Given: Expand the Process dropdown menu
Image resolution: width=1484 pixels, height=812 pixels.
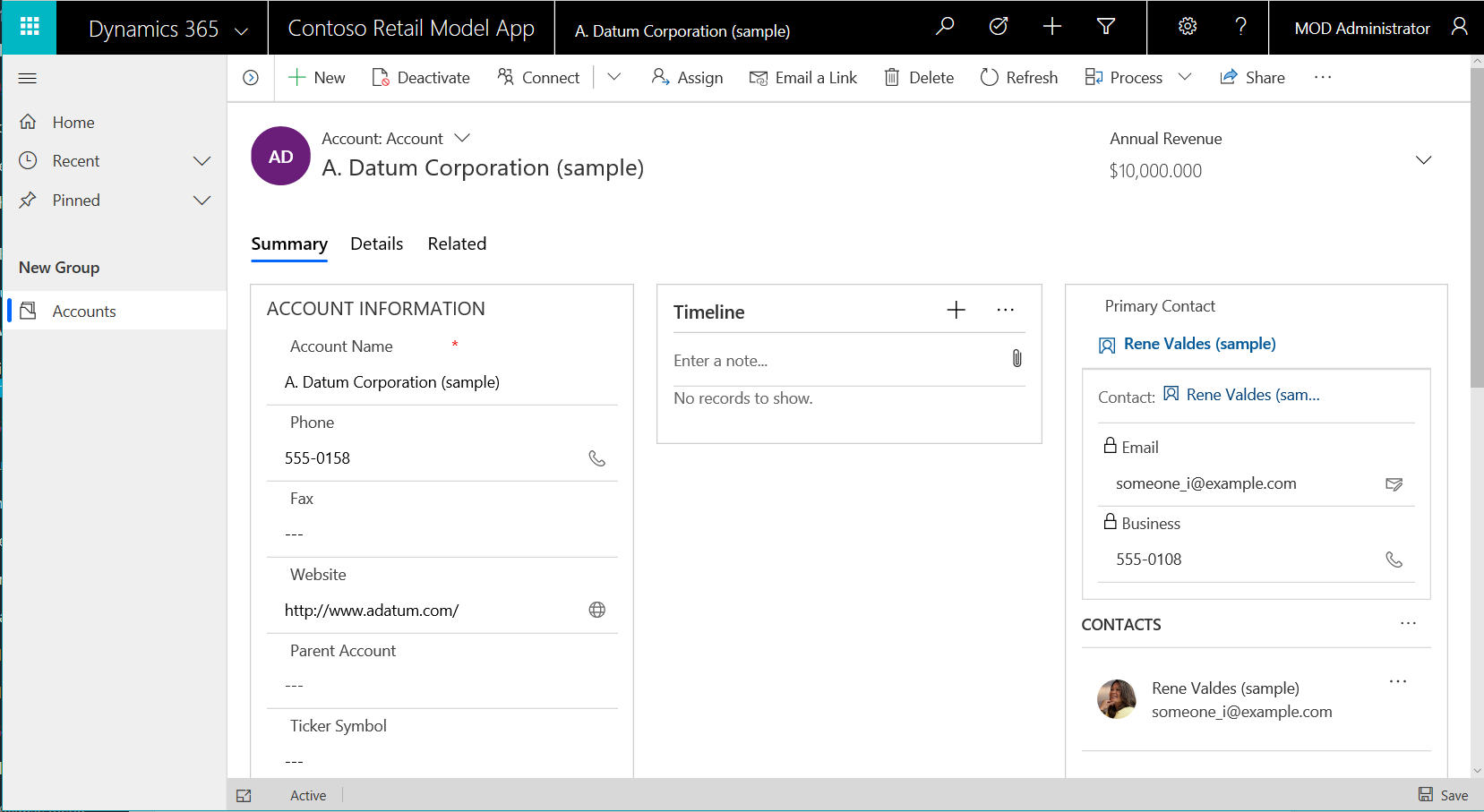Looking at the screenshot, I should 1184,77.
